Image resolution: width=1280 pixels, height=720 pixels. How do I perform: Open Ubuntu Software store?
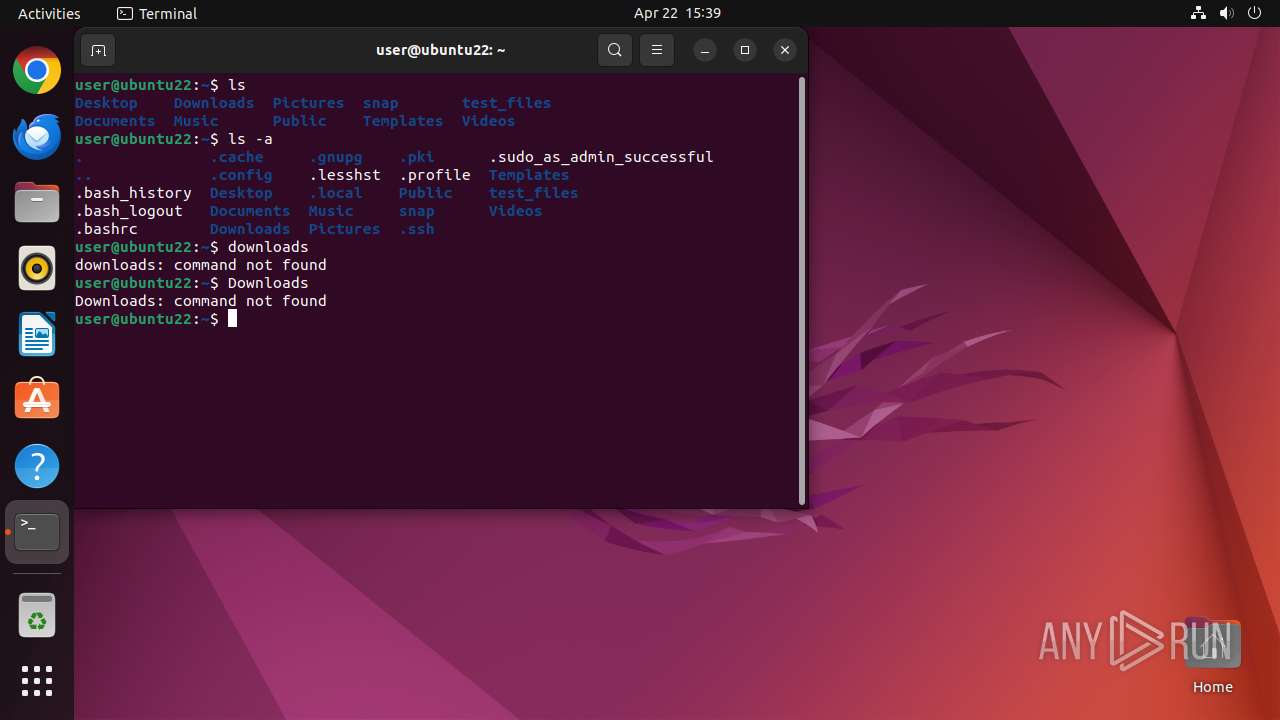coord(37,400)
